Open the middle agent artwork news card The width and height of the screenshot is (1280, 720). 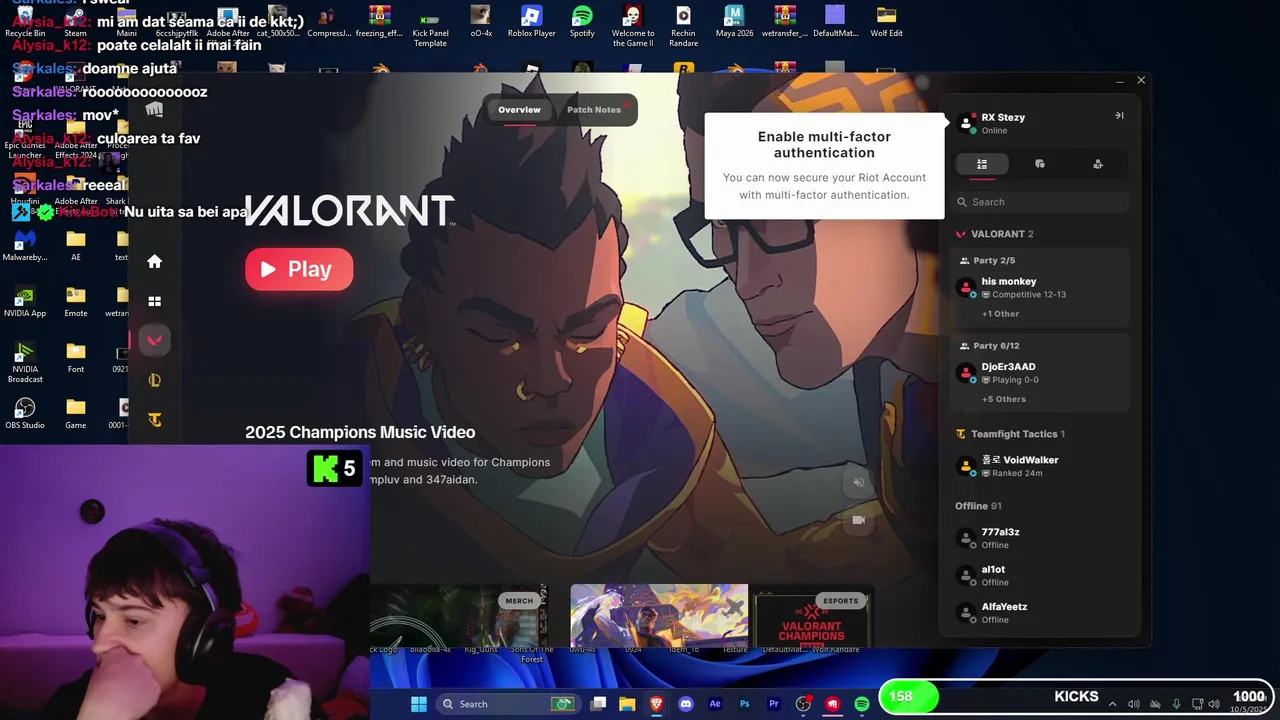[659, 616]
